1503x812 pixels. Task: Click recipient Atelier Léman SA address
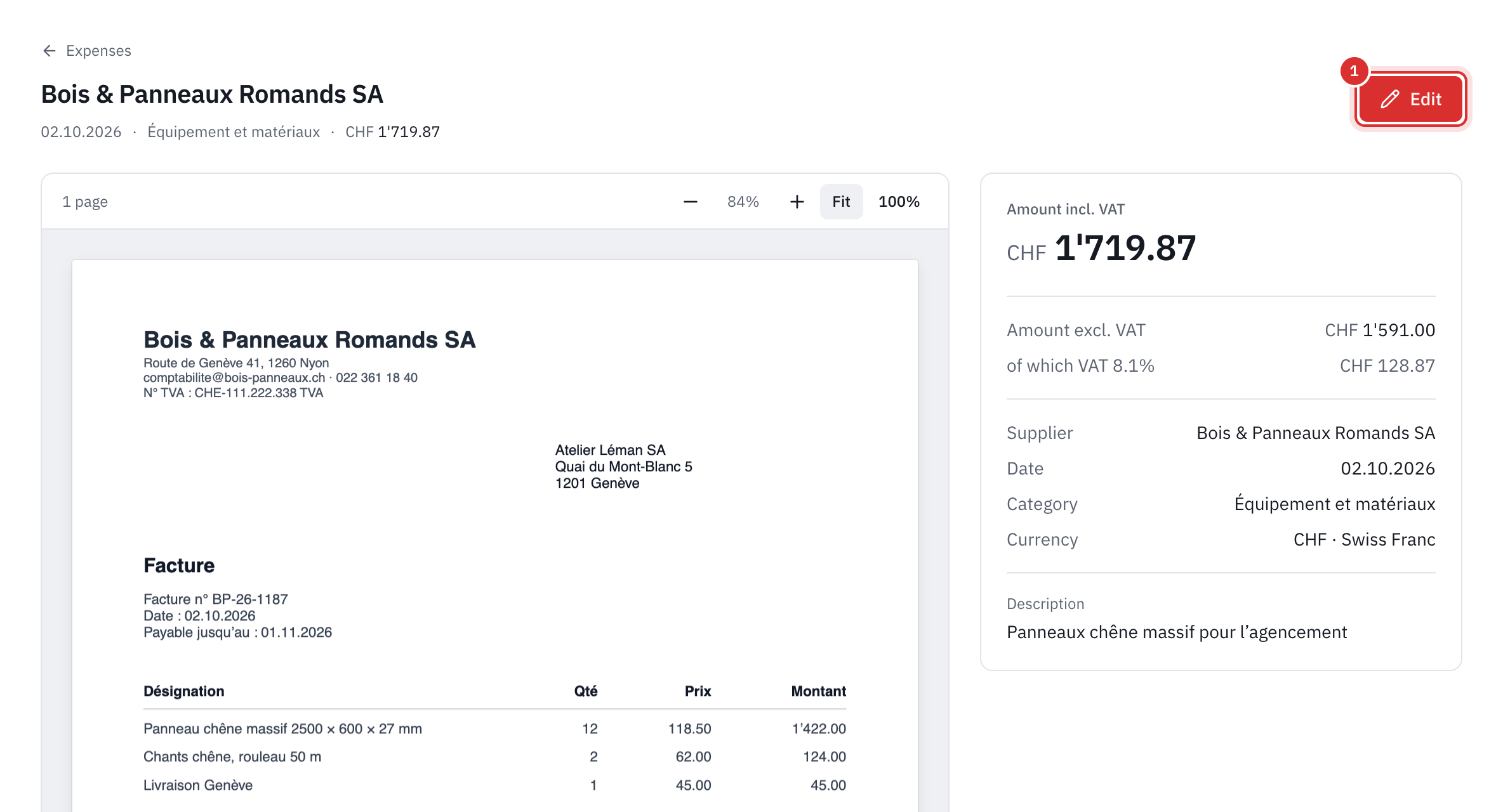pyautogui.click(x=623, y=466)
